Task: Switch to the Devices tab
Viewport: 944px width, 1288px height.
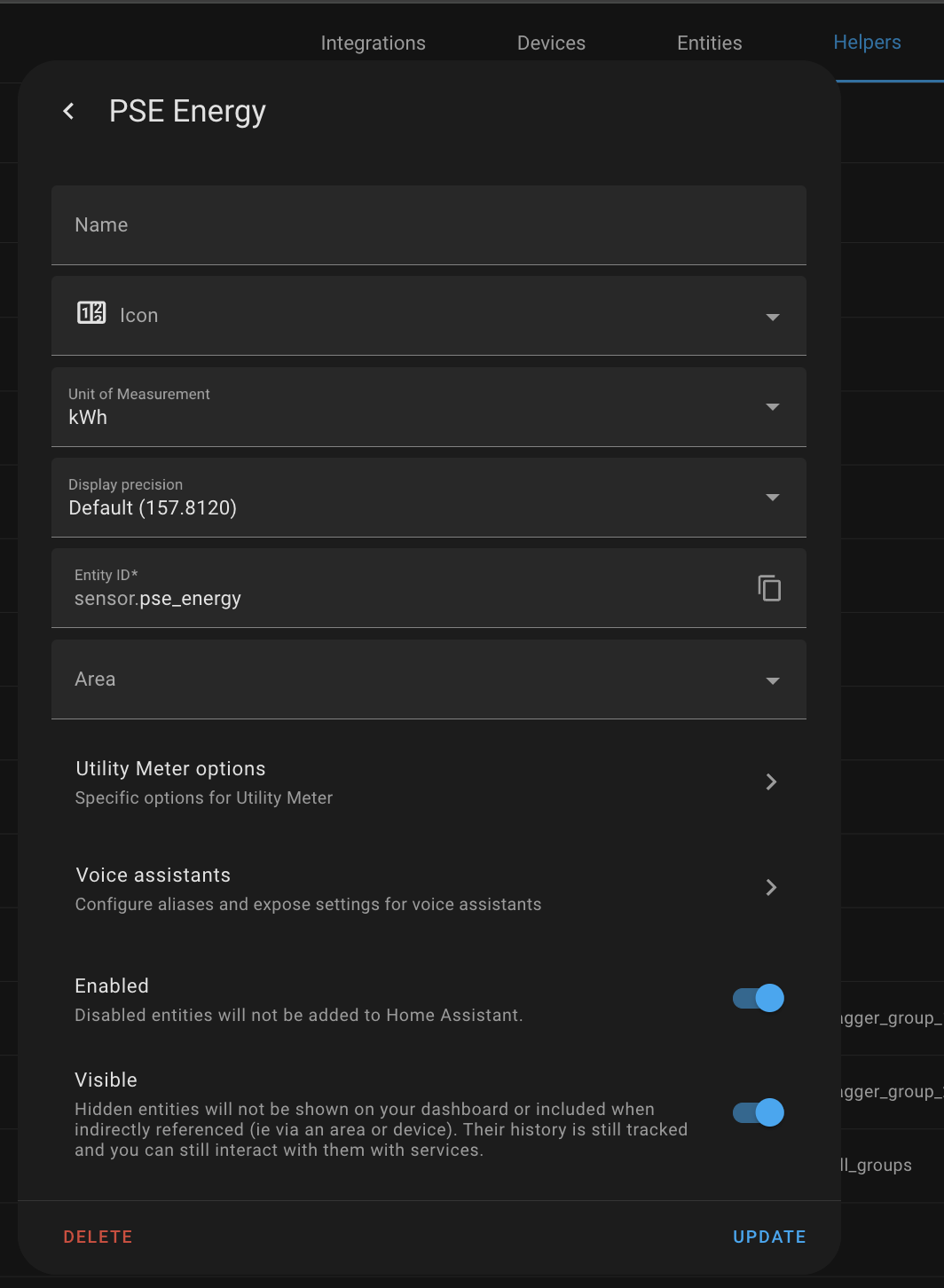Action: [x=550, y=42]
